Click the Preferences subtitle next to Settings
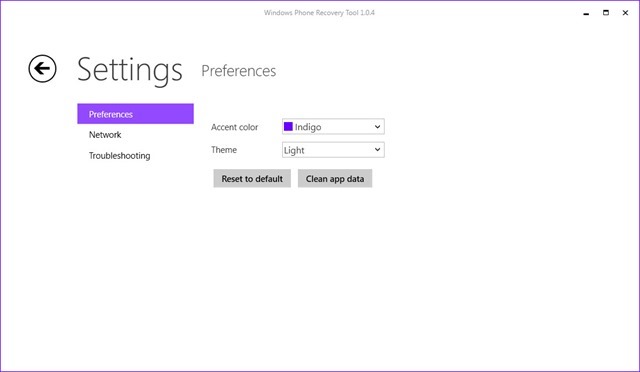640x372 pixels. [239, 71]
